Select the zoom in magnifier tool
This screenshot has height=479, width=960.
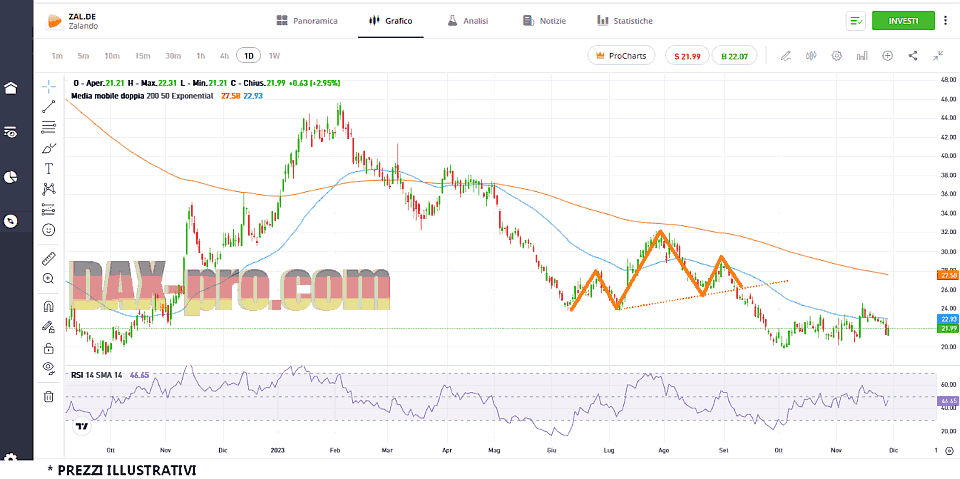pyautogui.click(x=49, y=279)
